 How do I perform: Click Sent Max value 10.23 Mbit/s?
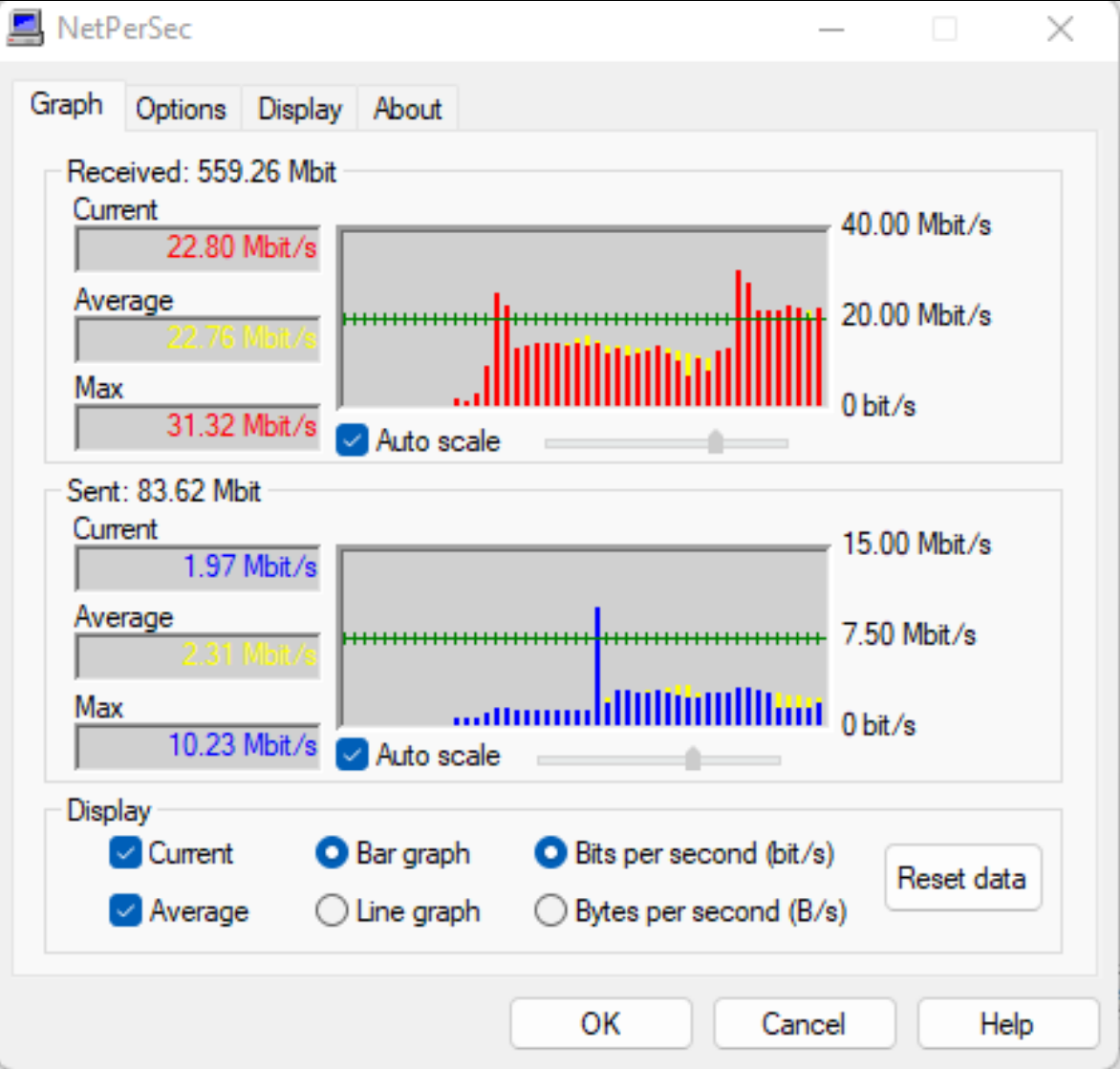(x=198, y=745)
